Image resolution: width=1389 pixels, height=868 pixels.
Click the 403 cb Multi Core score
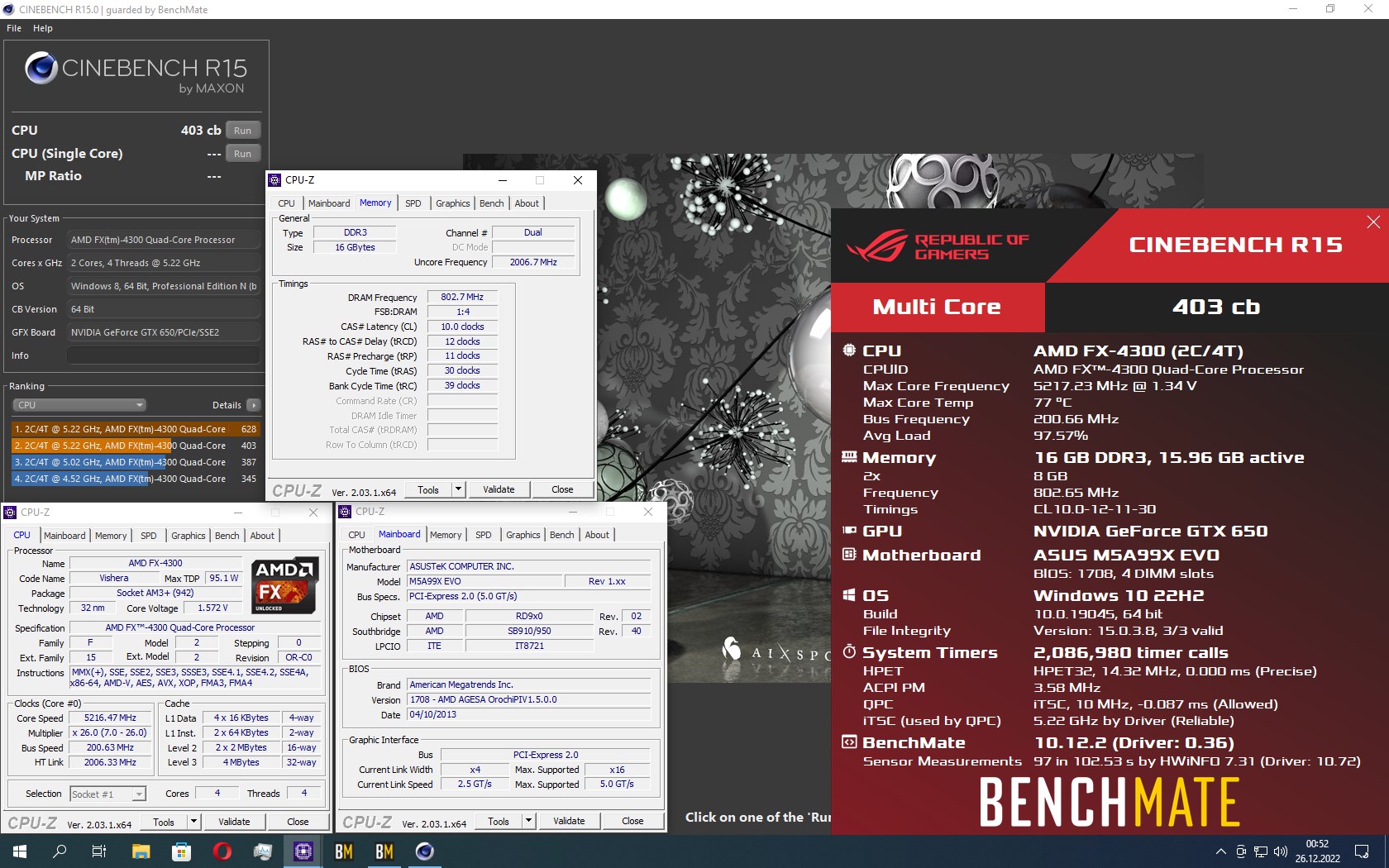[1216, 308]
